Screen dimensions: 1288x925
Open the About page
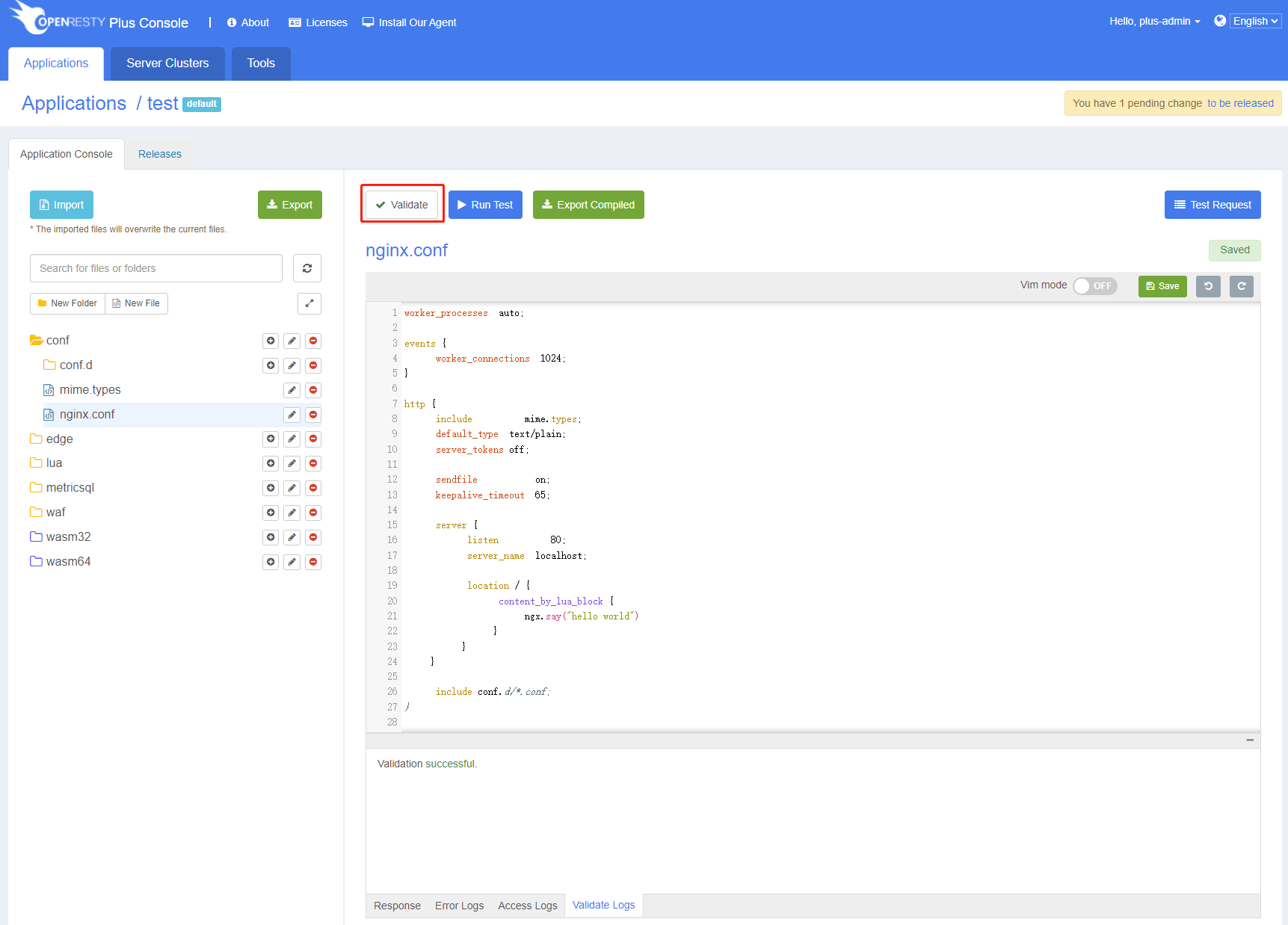click(x=248, y=22)
